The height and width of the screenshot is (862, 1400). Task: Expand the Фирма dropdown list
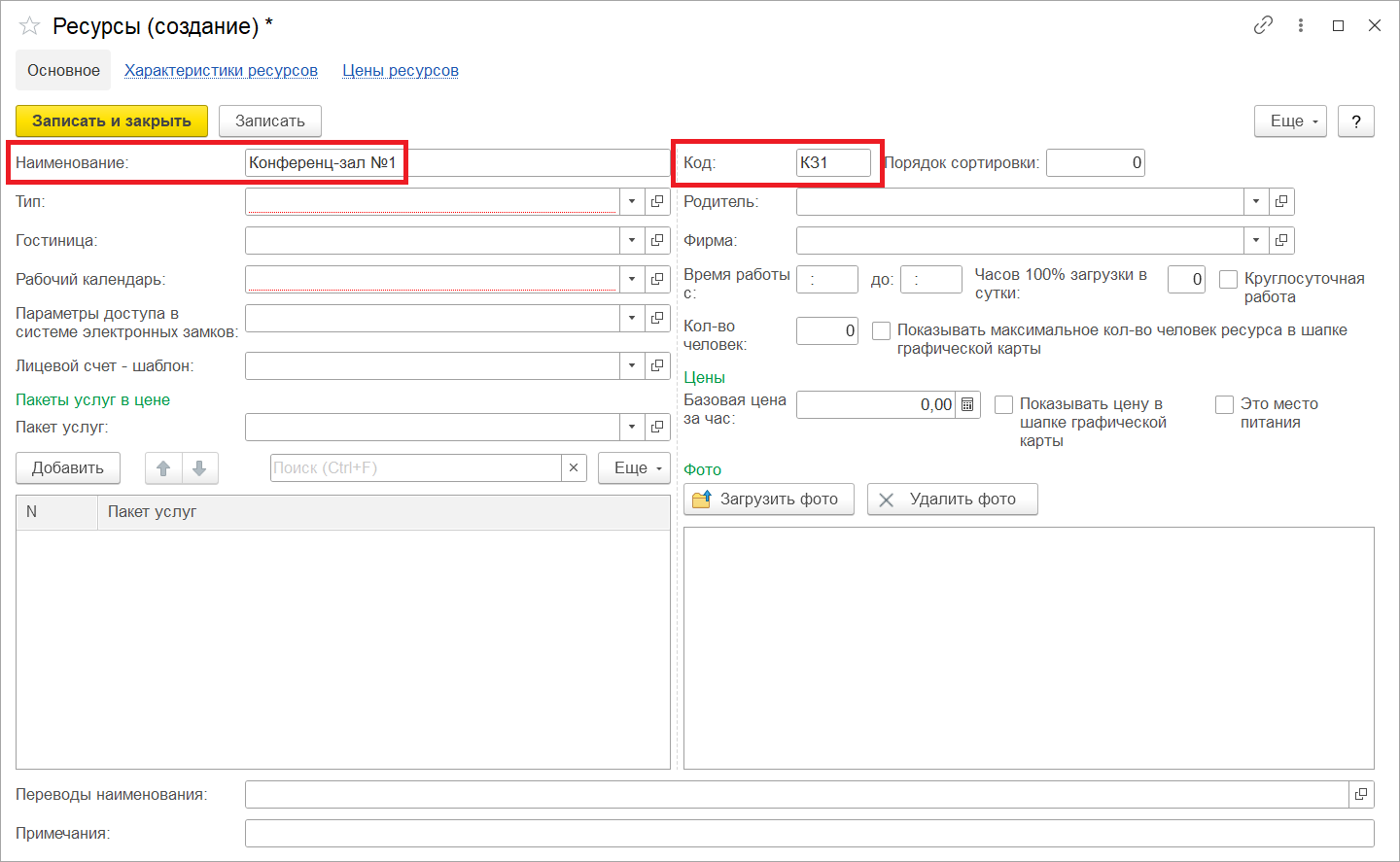pyautogui.click(x=1256, y=240)
